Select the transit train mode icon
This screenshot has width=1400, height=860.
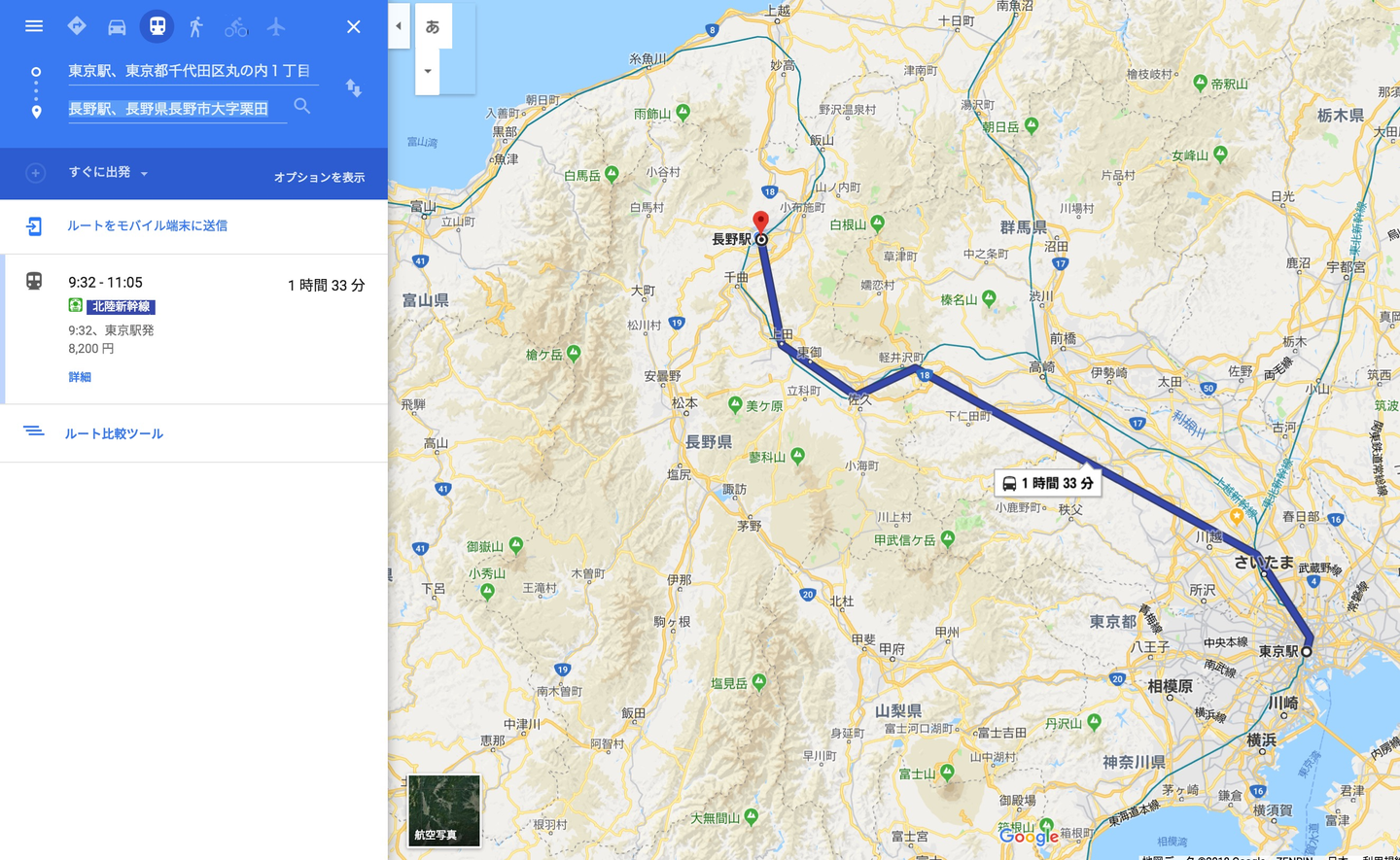coord(157,26)
